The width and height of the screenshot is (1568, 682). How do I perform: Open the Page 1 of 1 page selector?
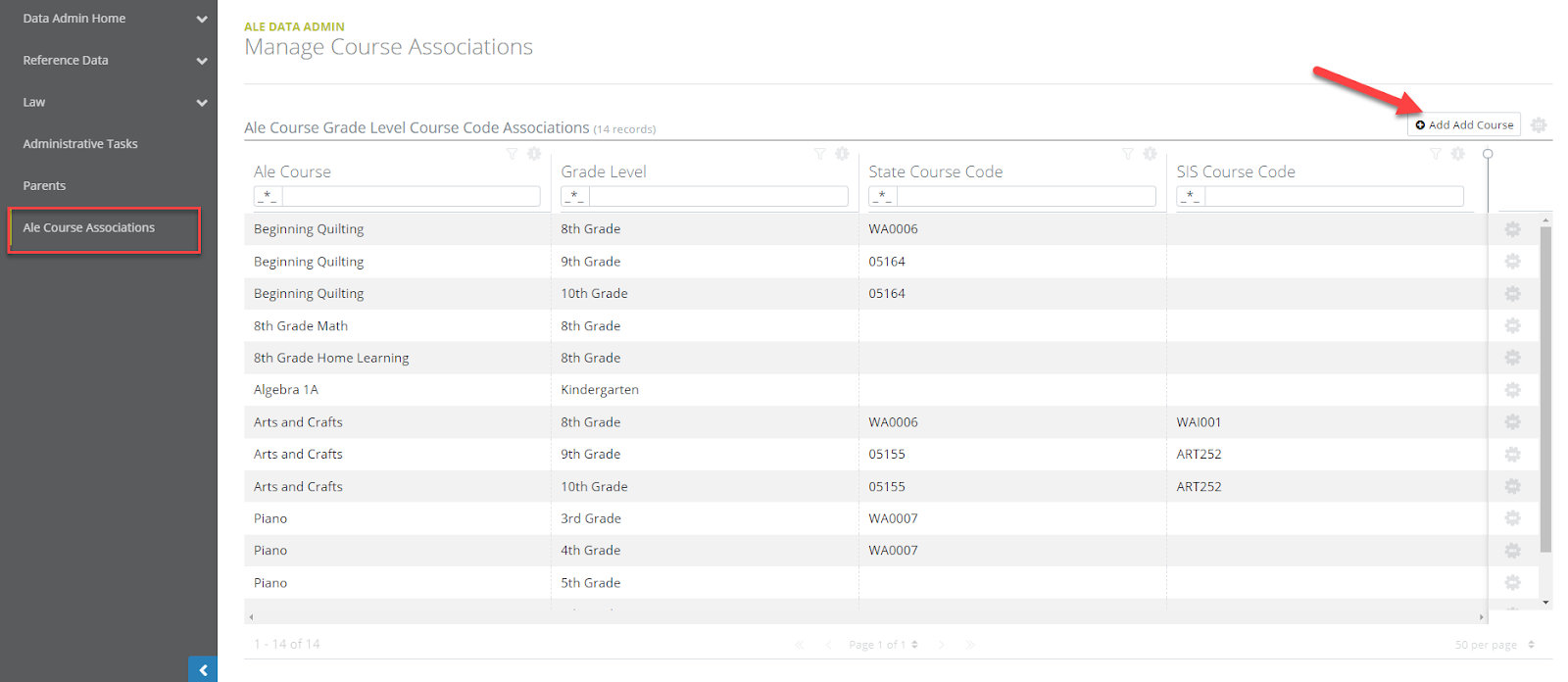coord(884,645)
